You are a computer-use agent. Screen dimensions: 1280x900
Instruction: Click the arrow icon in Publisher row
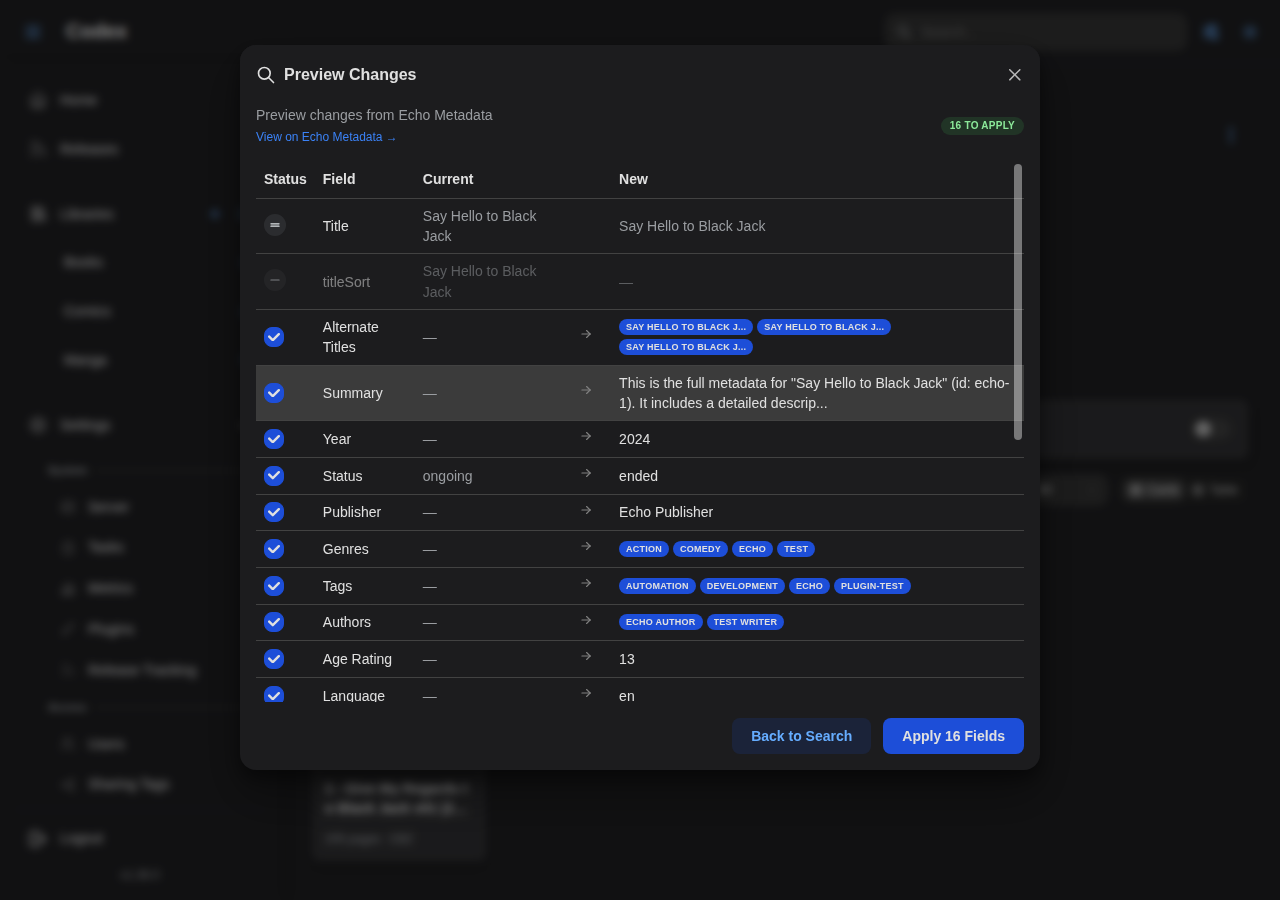[x=586, y=510]
